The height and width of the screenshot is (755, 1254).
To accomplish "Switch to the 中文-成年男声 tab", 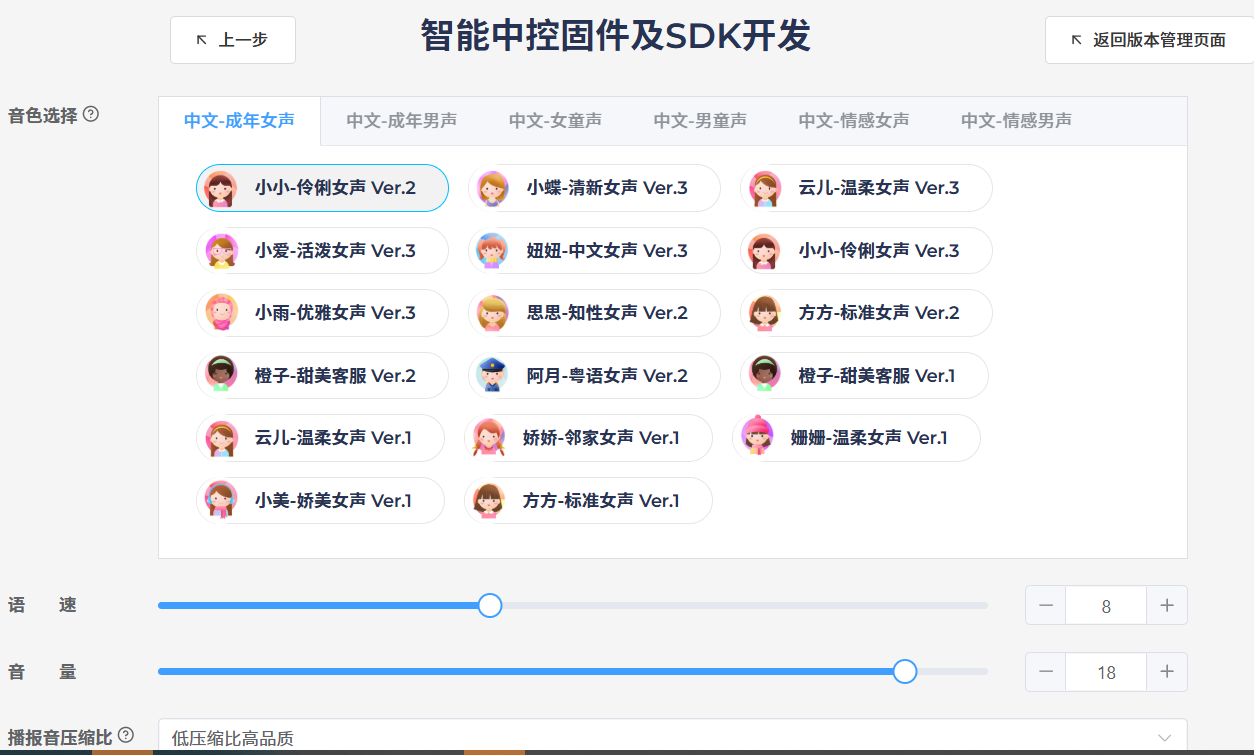I will point(401,121).
